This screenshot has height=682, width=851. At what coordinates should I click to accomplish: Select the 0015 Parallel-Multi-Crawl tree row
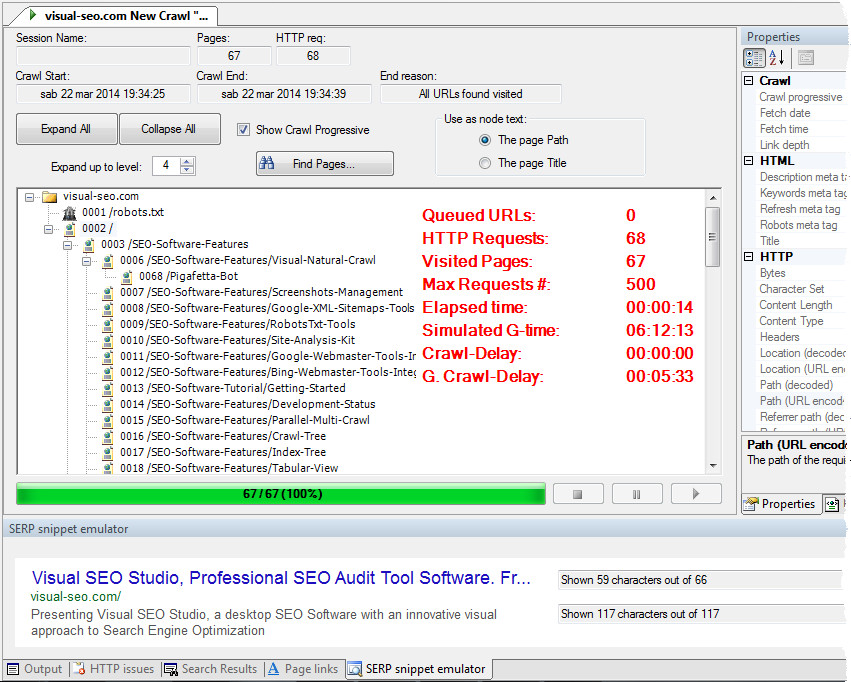click(245, 420)
